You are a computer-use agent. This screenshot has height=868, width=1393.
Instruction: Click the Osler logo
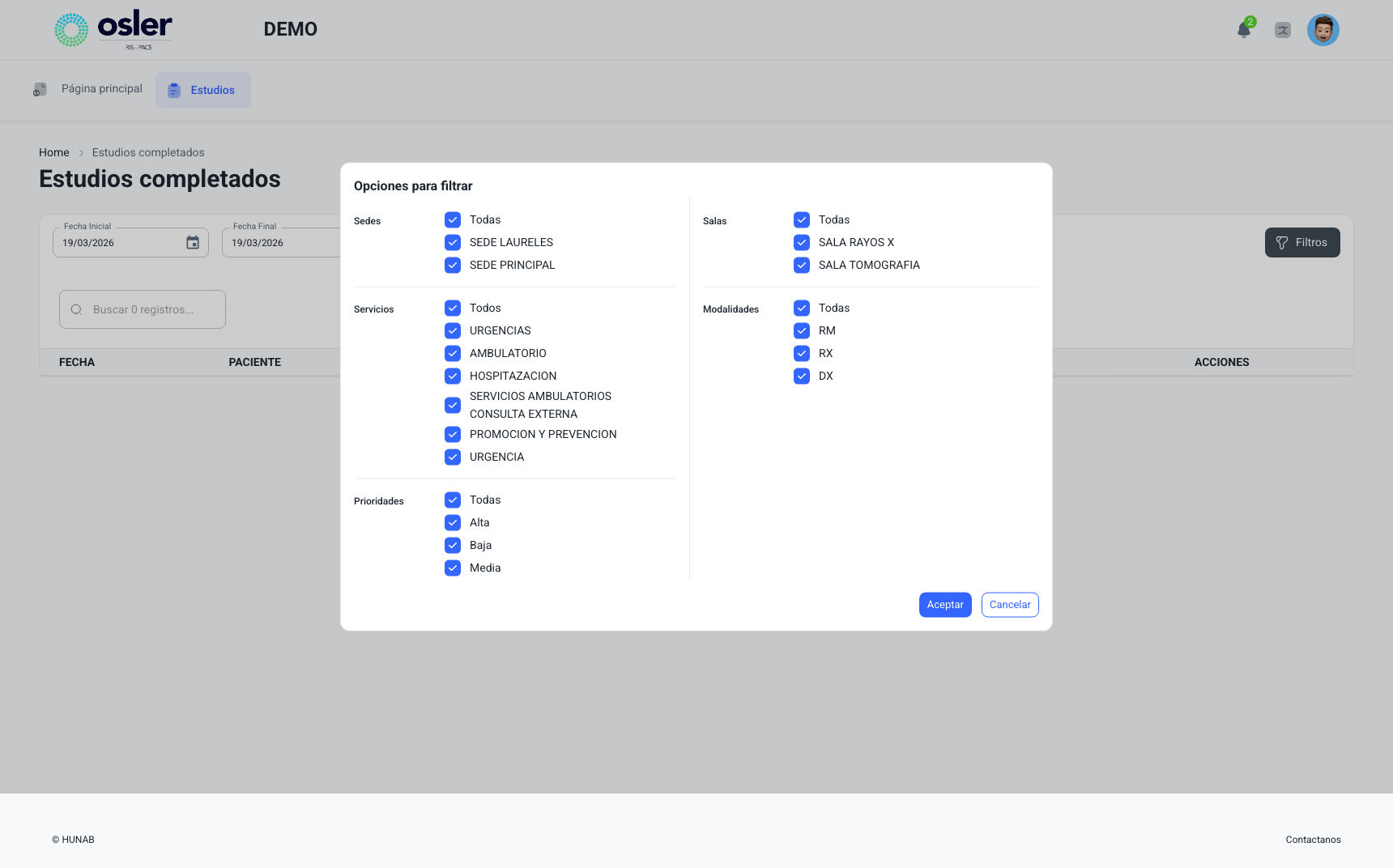(x=113, y=30)
